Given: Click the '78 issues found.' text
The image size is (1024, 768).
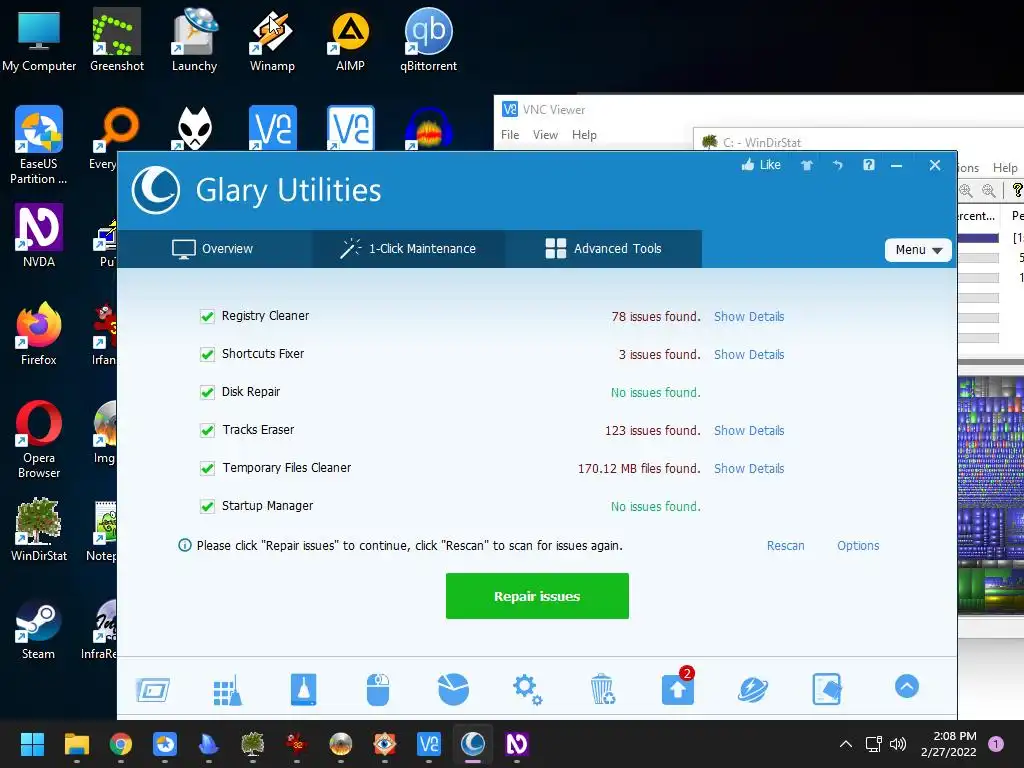Looking at the screenshot, I should [656, 317].
